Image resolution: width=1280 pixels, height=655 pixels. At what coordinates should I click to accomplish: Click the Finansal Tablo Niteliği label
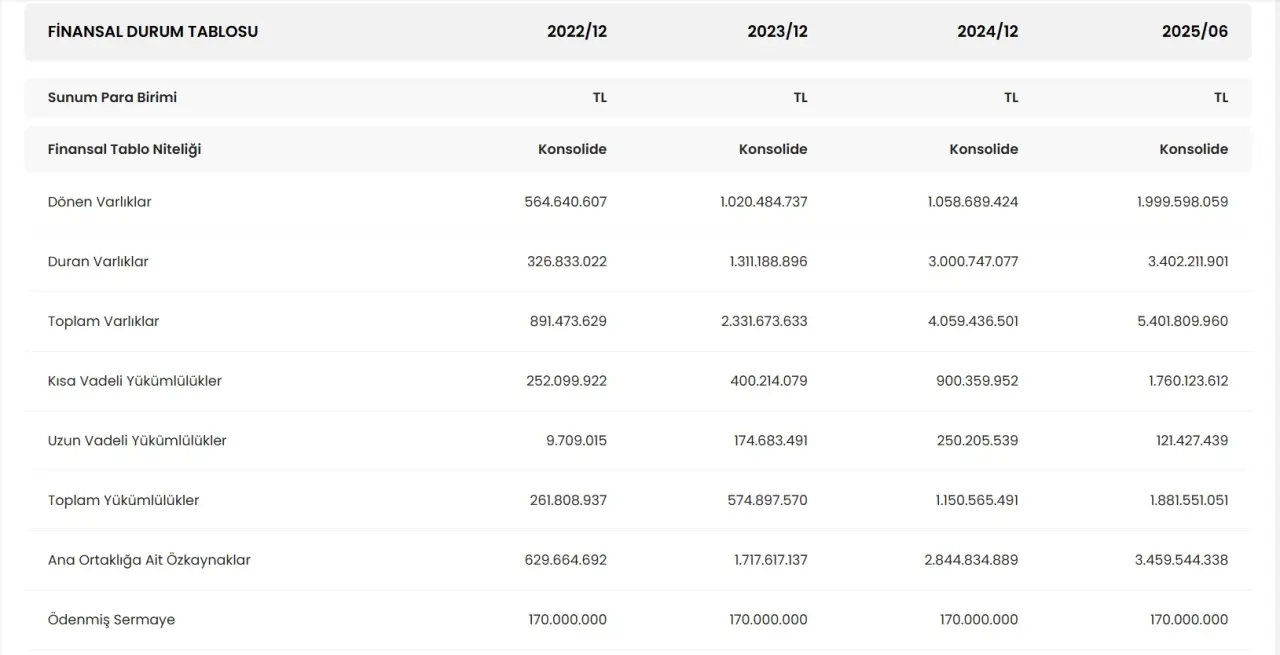[x=124, y=149]
